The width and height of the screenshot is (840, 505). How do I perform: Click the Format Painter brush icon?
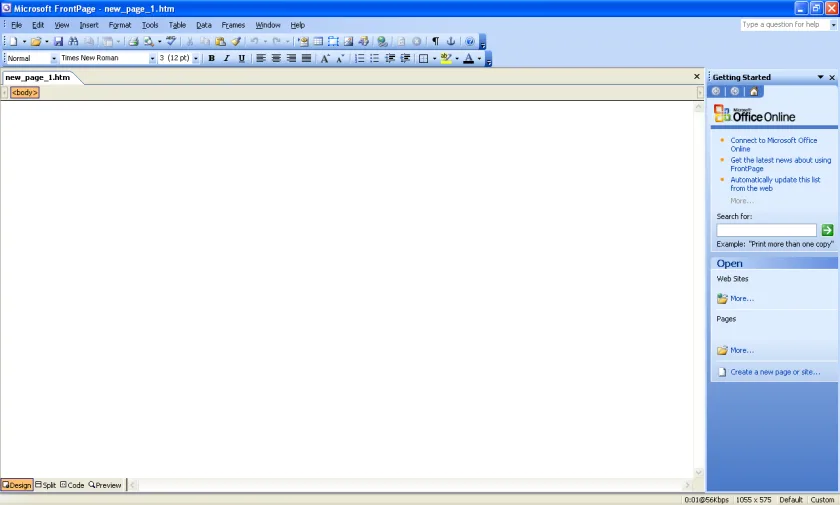(236, 41)
